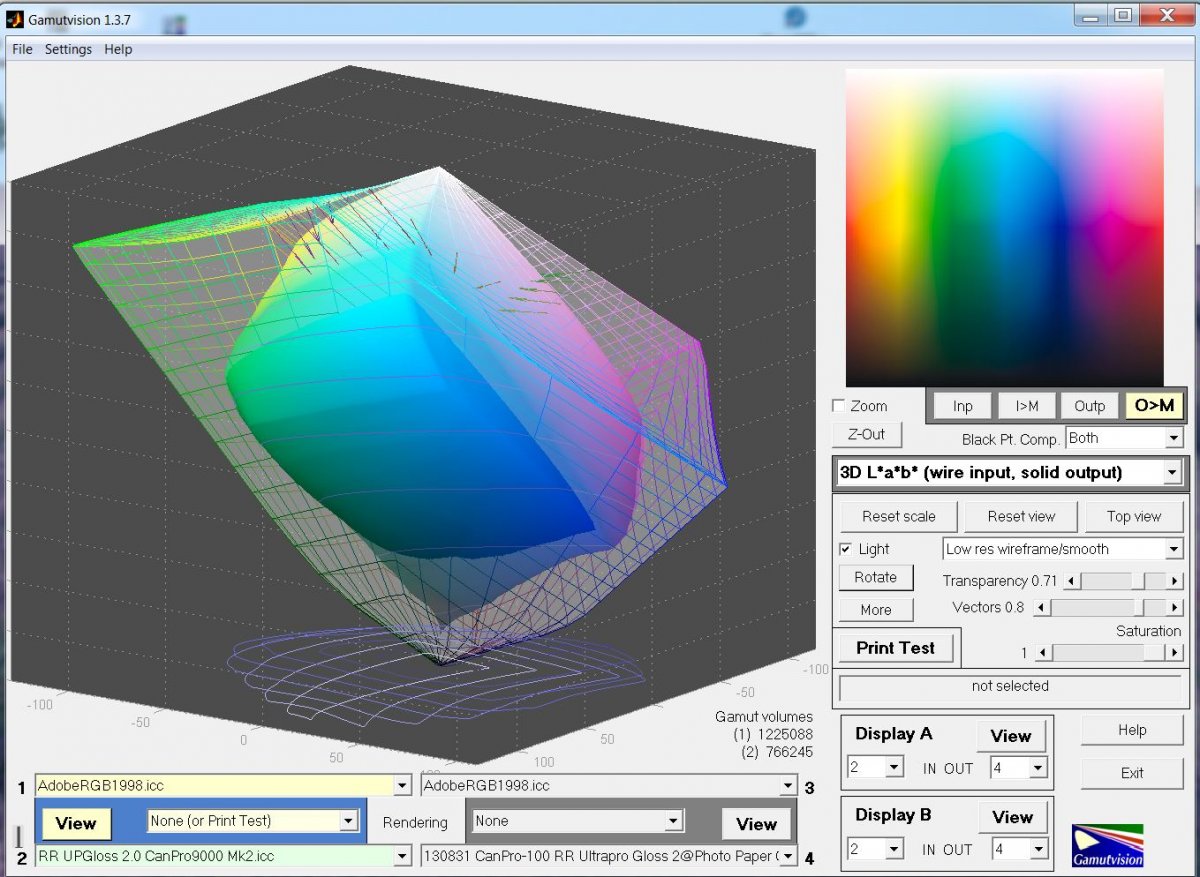Uncheck the Light checkbox

tap(846, 549)
